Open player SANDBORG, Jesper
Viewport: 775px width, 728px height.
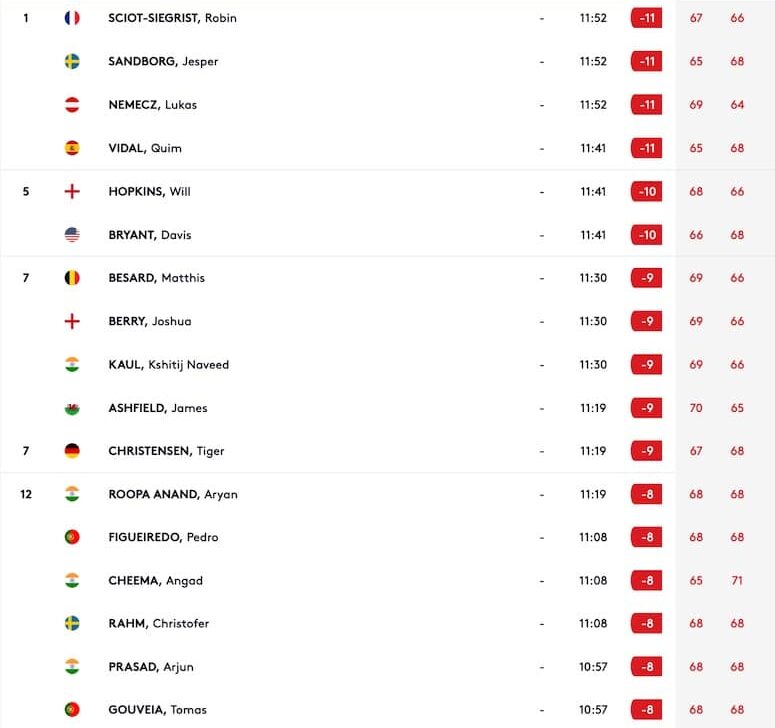point(163,61)
